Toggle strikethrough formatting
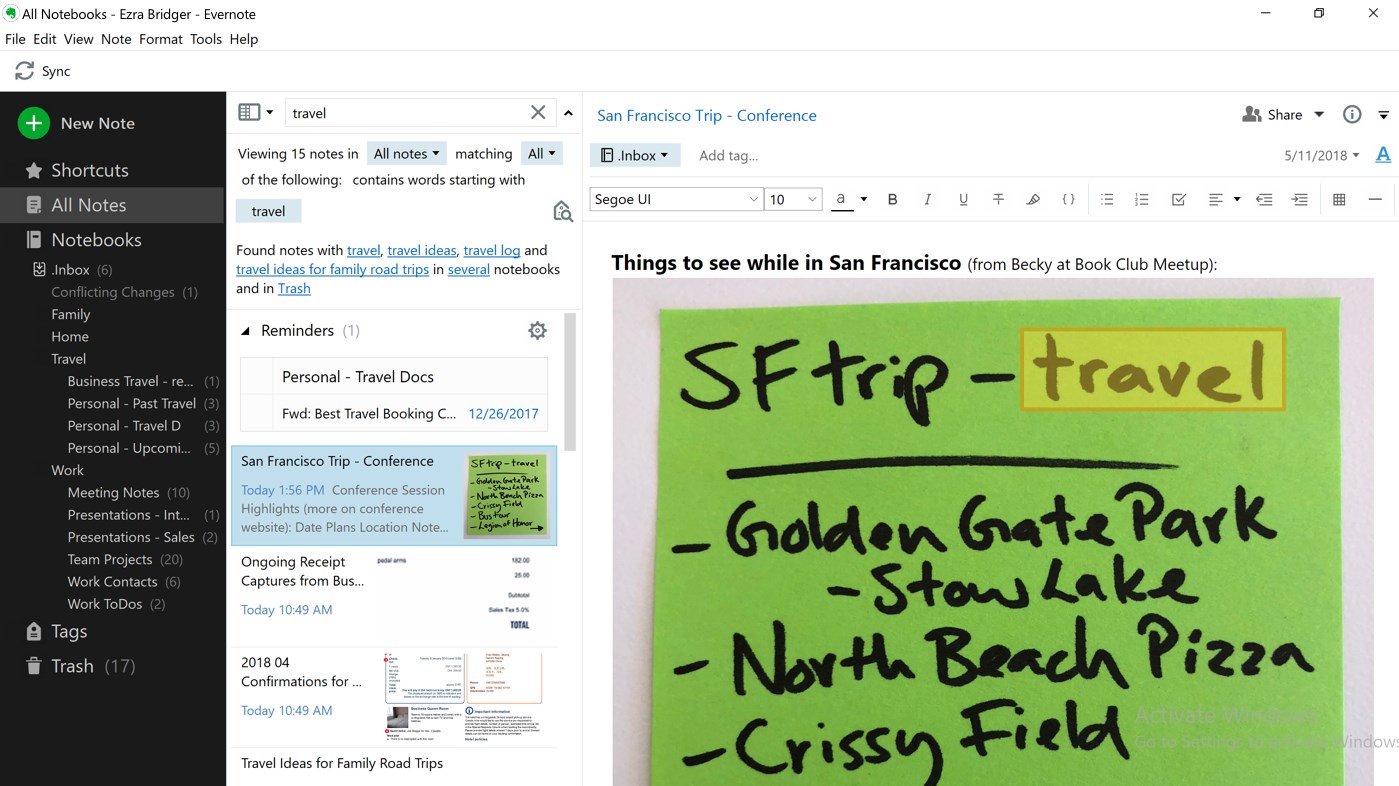Screen dimensions: 1399x786 [x=998, y=200]
